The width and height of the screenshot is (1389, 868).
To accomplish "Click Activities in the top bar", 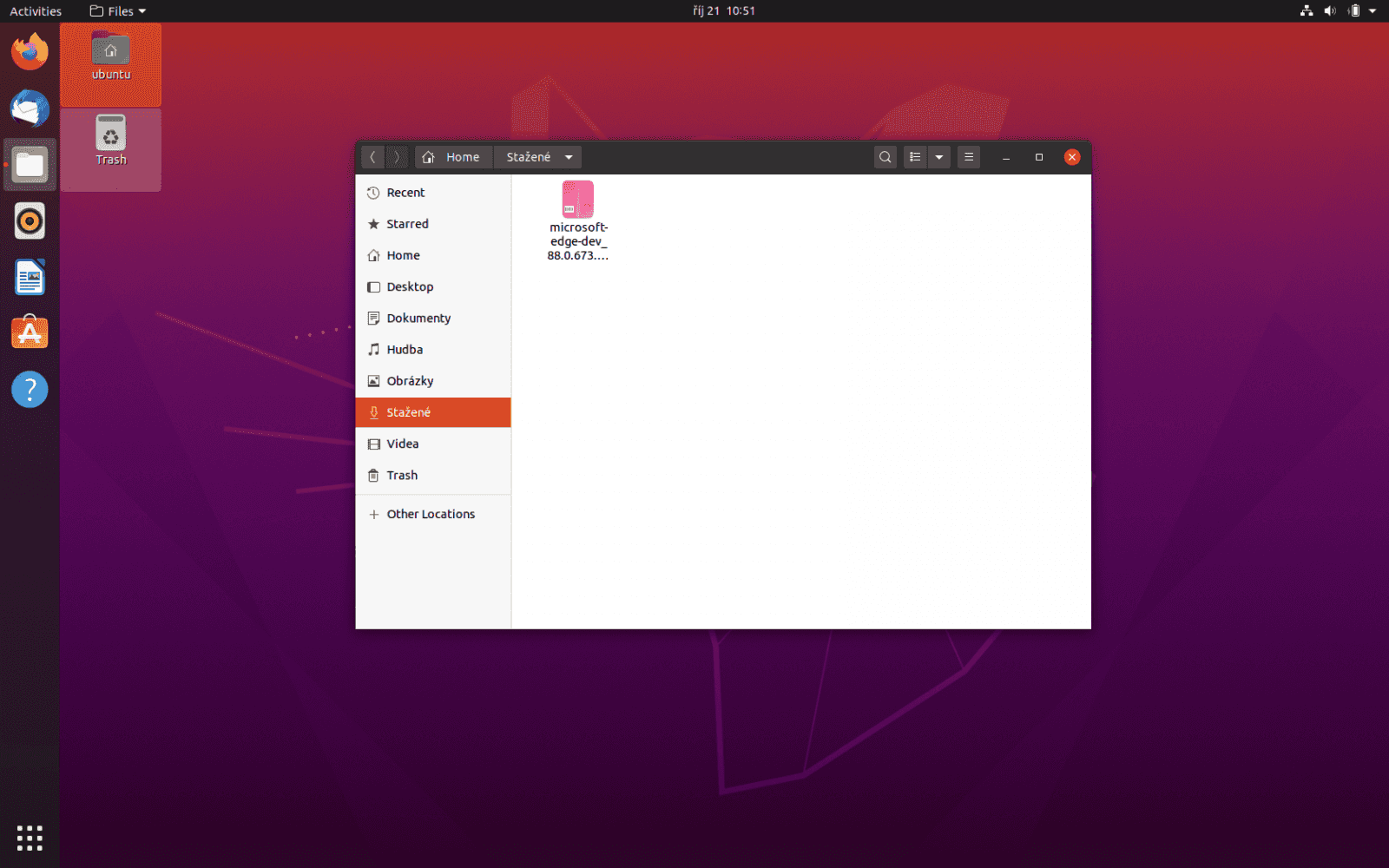I will point(35,10).
